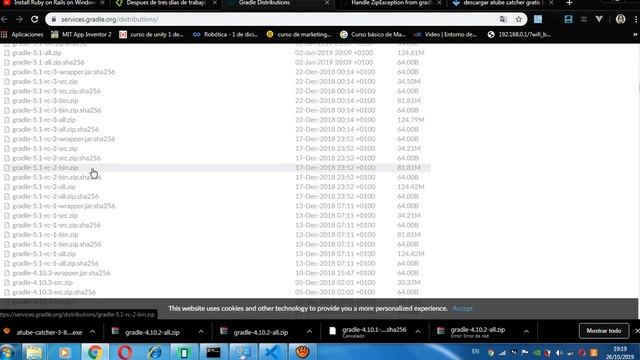Accept the cookies notice
The width and height of the screenshot is (640, 360).
(462, 309)
